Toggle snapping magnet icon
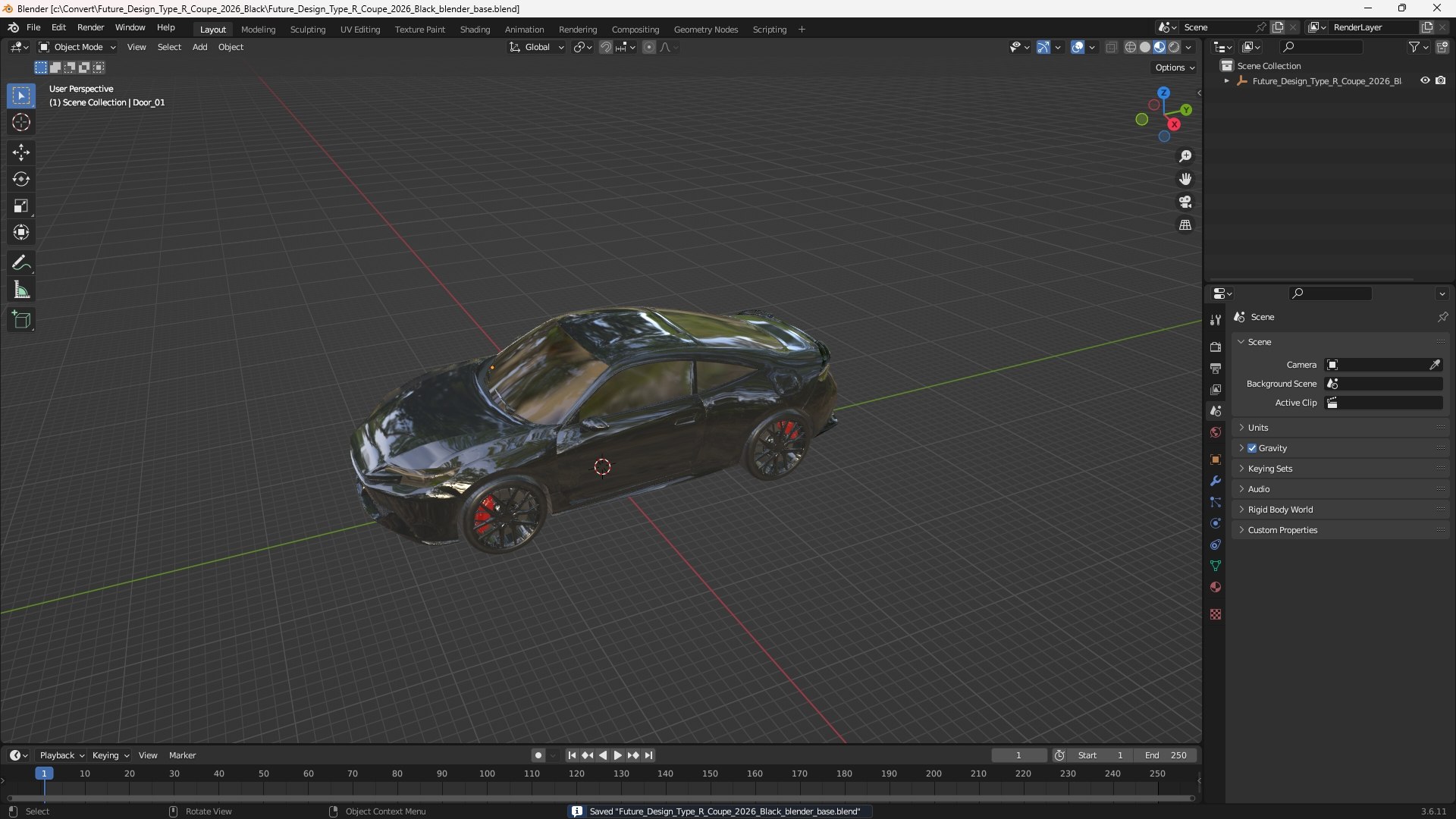This screenshot has height=819, width=1456. tap(606, 47)
